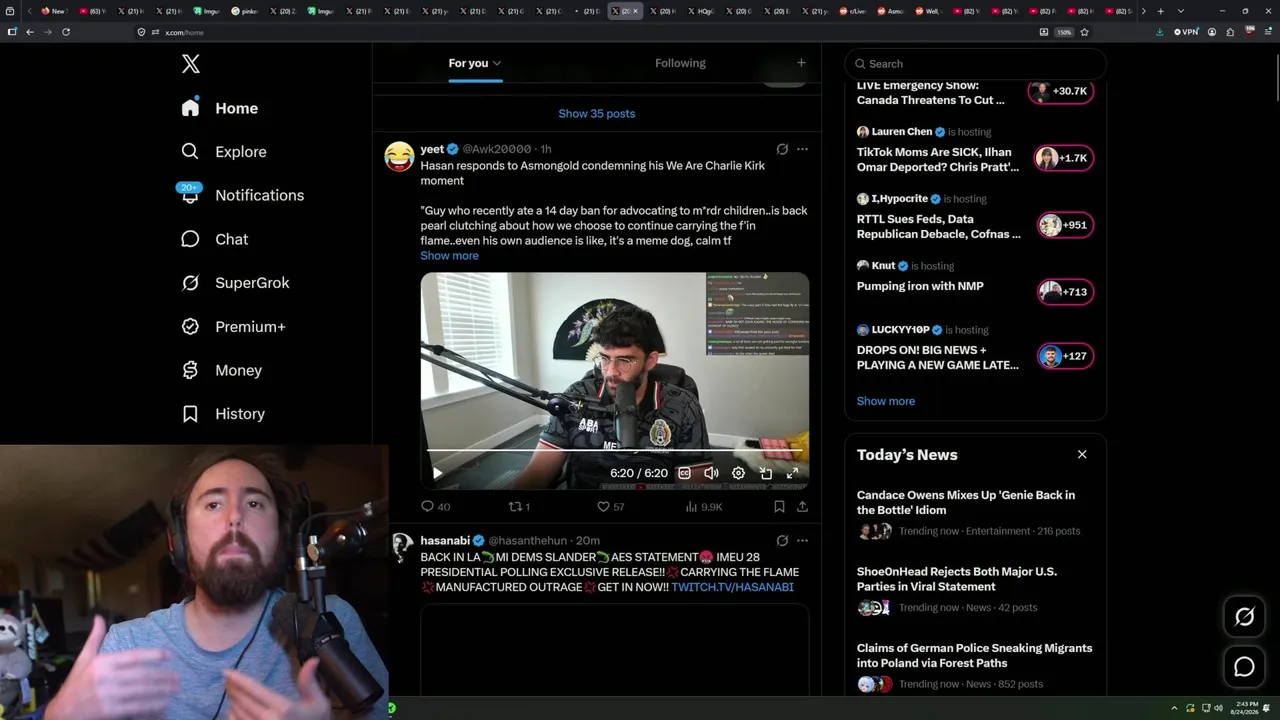Show hidden system tray icons
The width and height of the screenshot is (1280, 720).
[1176, 708]
